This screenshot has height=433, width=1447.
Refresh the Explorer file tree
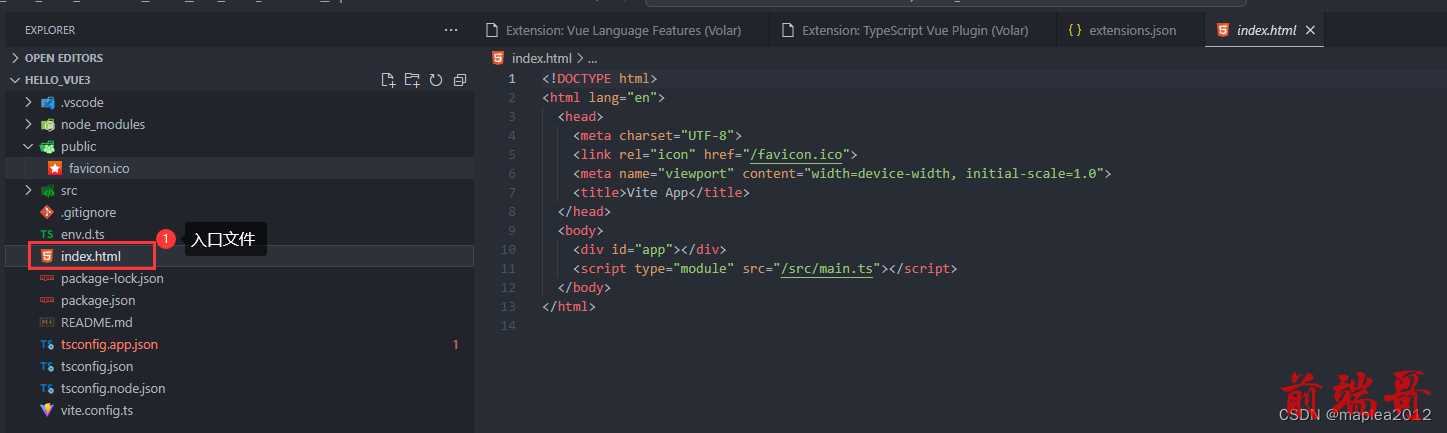pyautogui.click(x=436, y=80)
